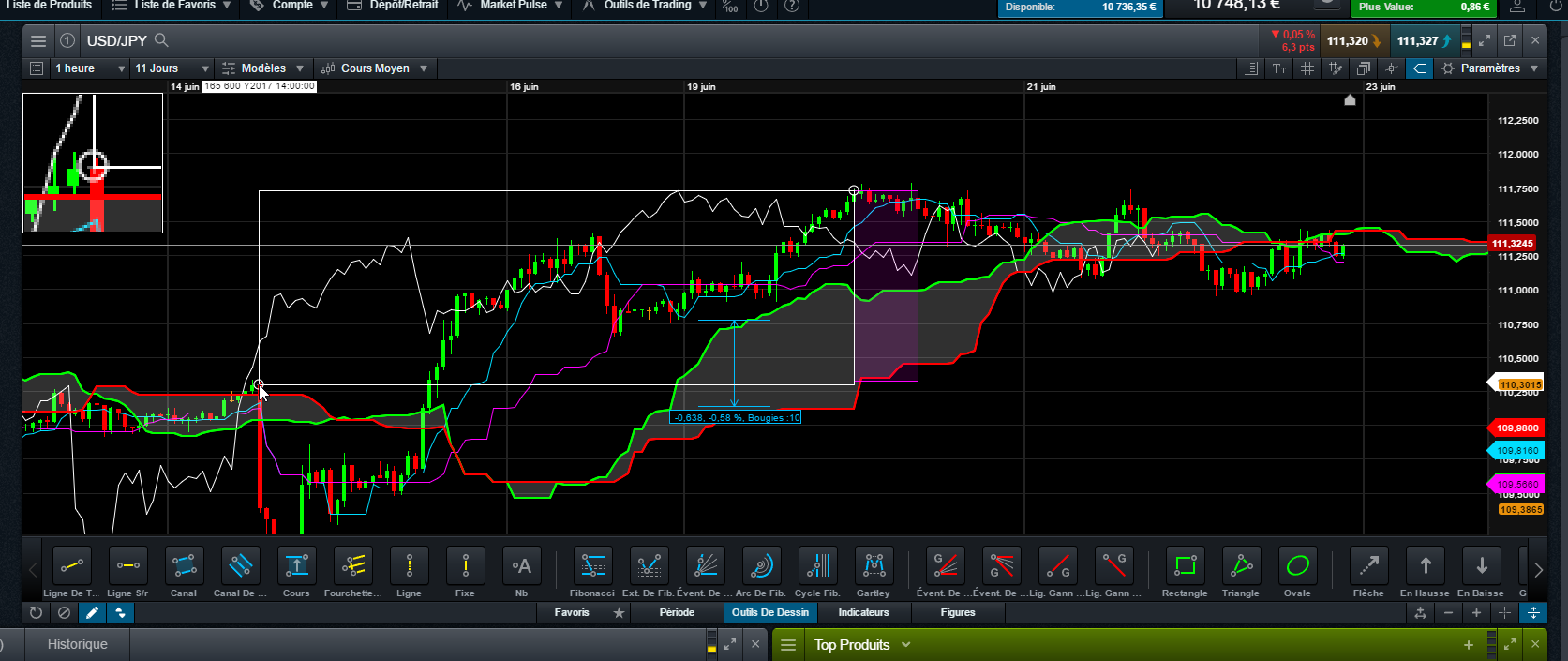
Task: Draw a Triangle shape
Action: (1242, 566)
